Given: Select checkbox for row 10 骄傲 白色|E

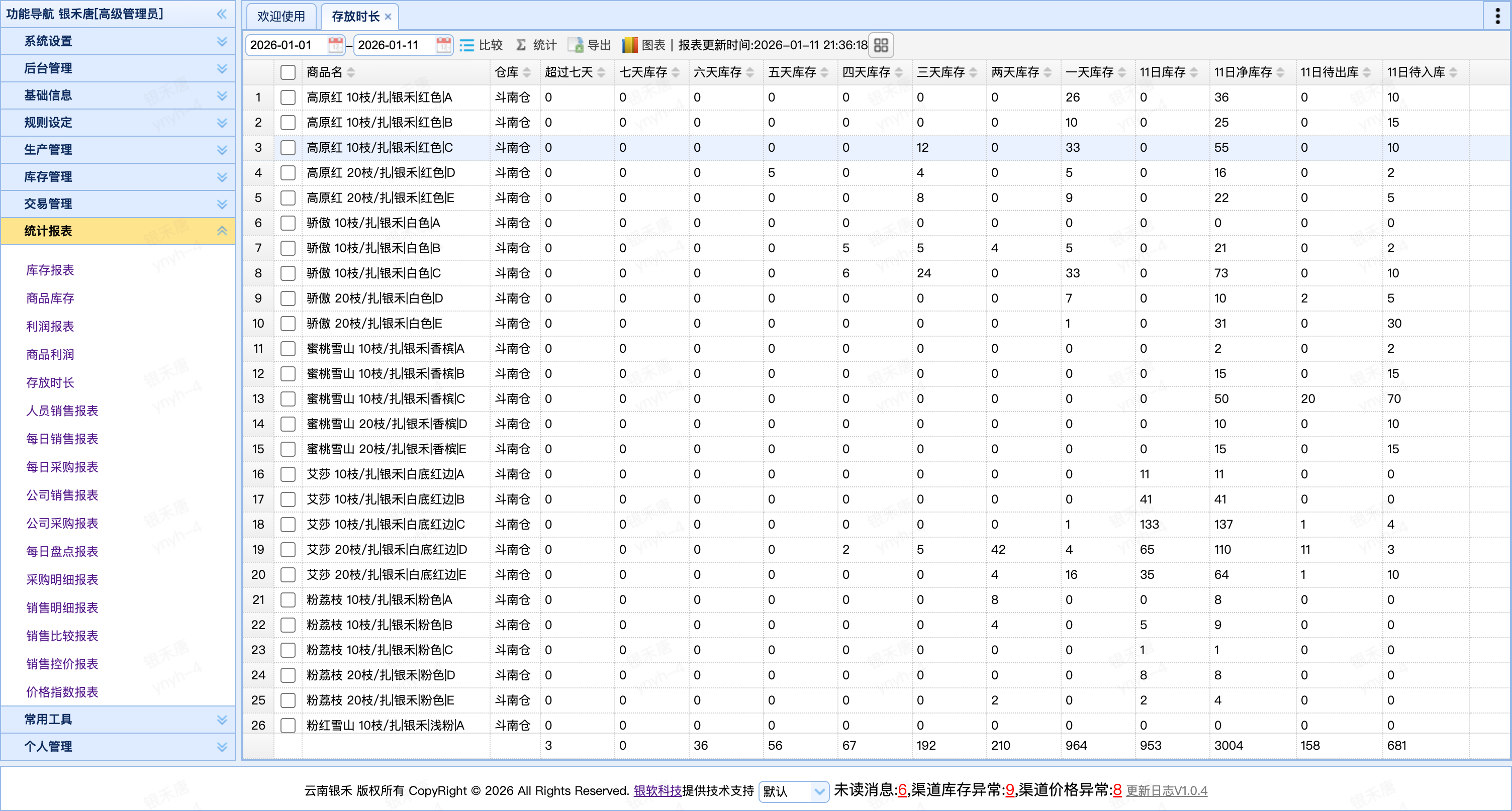Looking at the screenshot, I should 288,323.
